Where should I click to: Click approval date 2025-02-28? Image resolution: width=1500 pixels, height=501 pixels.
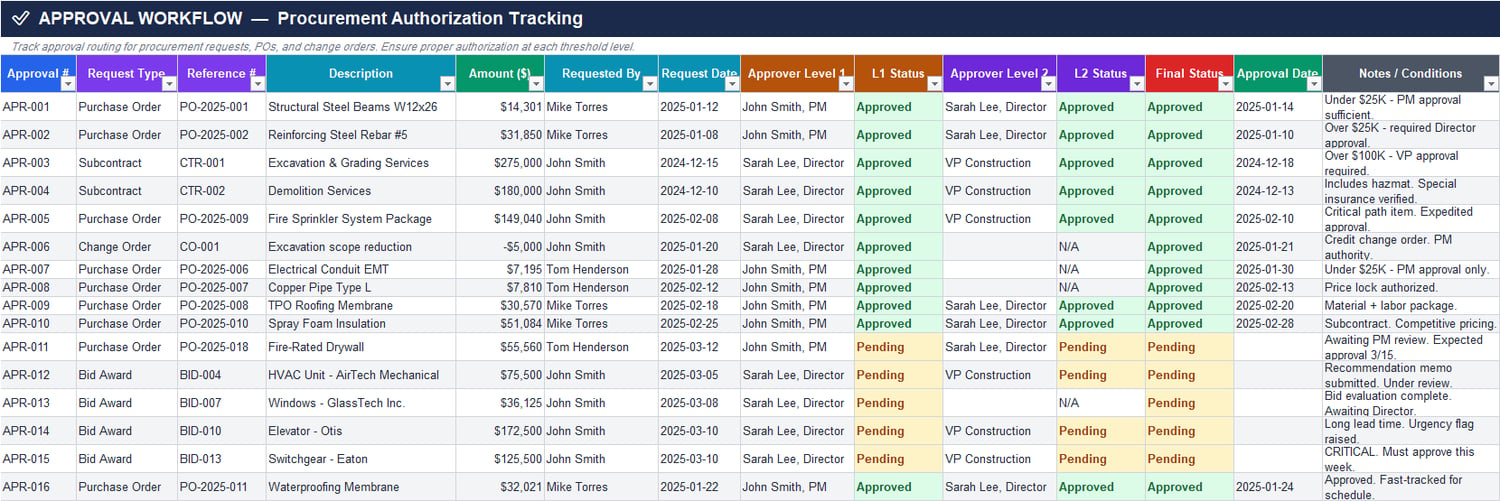pyautogui.click(x=1278, y=324)
